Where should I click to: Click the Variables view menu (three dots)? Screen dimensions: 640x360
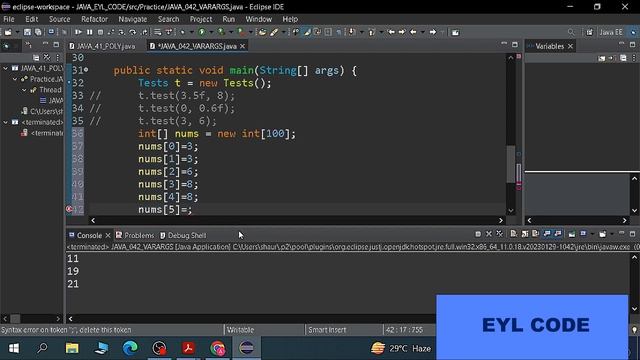click(634, 58)
